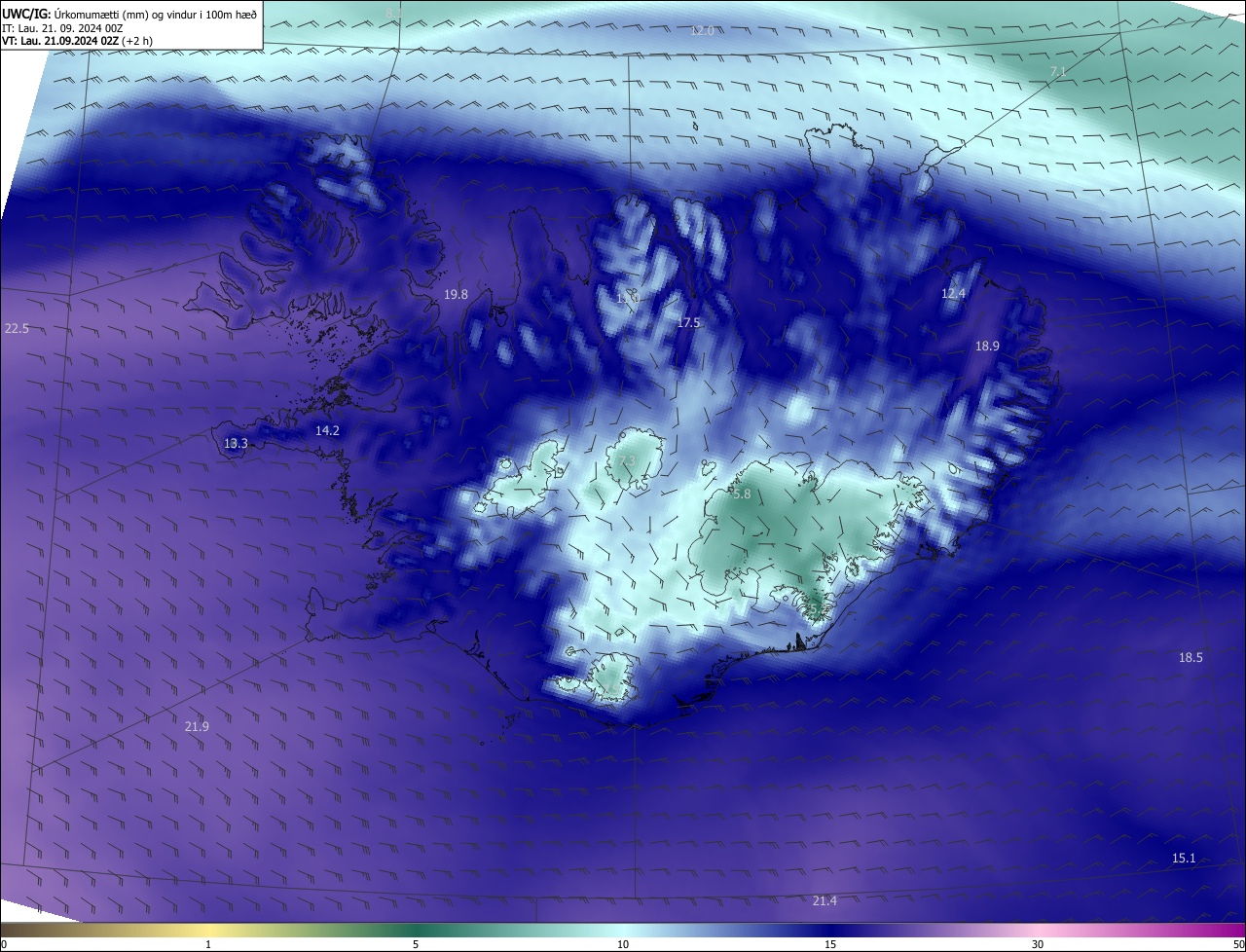Click the map value 21.4
The image size is (1246, 952).
(825, 901)
